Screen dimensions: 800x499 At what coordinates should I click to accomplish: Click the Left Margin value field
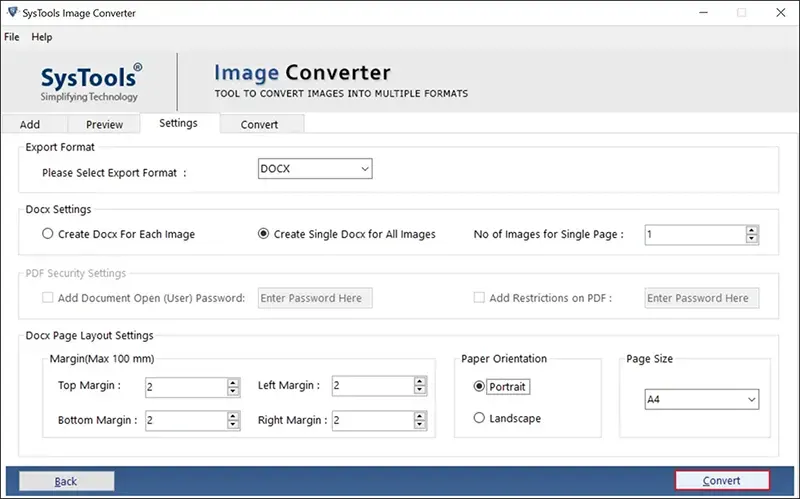372,386
